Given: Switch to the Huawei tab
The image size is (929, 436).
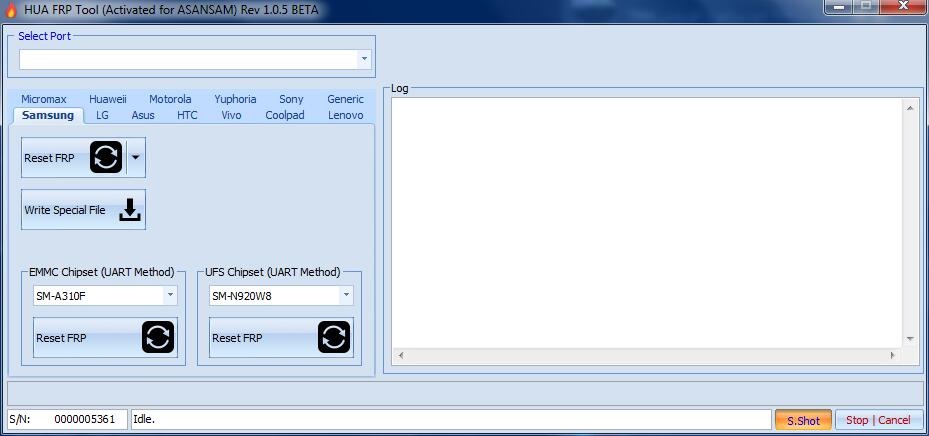Looking at the screenshot, I should pos(108,99).
